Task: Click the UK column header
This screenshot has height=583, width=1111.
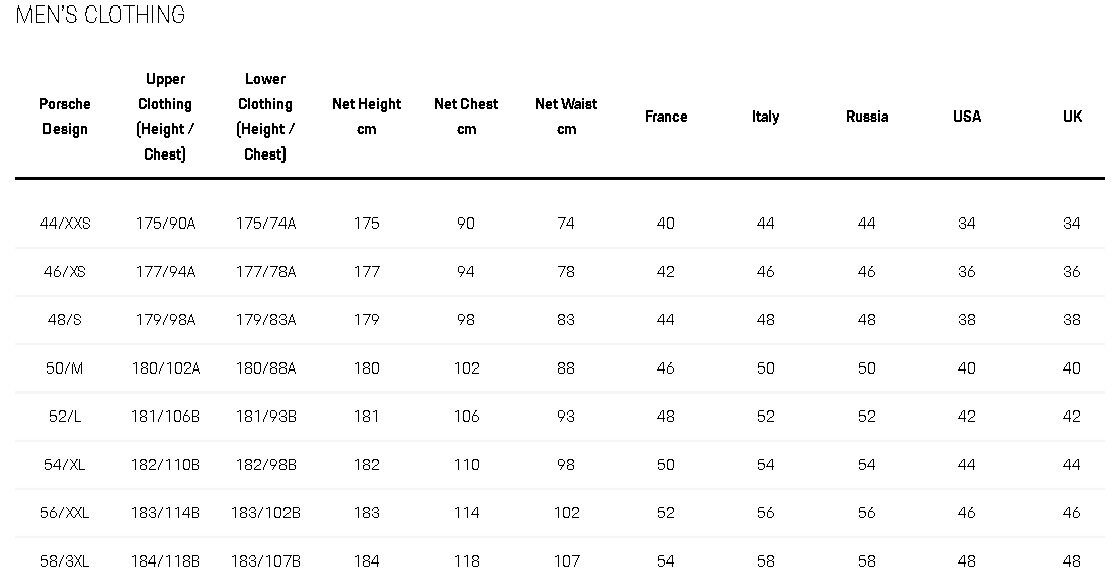Action: 1072,116
